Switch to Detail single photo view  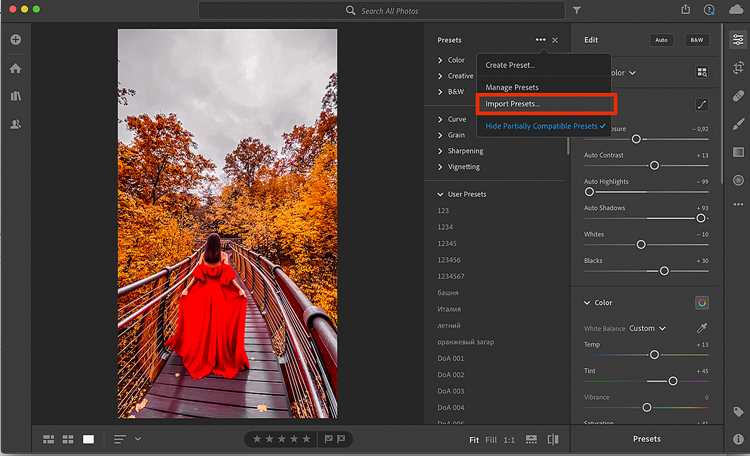88,439
